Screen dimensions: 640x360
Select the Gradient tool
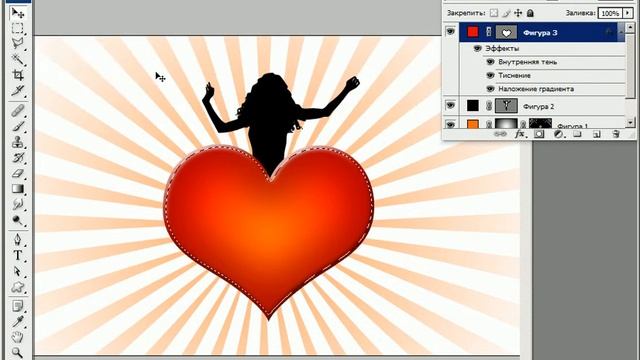coord(18,189)
